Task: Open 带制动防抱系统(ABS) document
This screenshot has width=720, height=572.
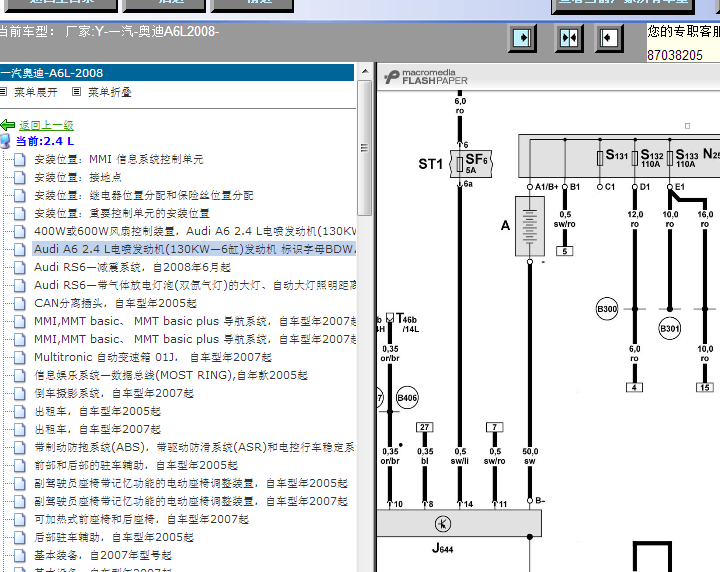Action: click(195, 447)
